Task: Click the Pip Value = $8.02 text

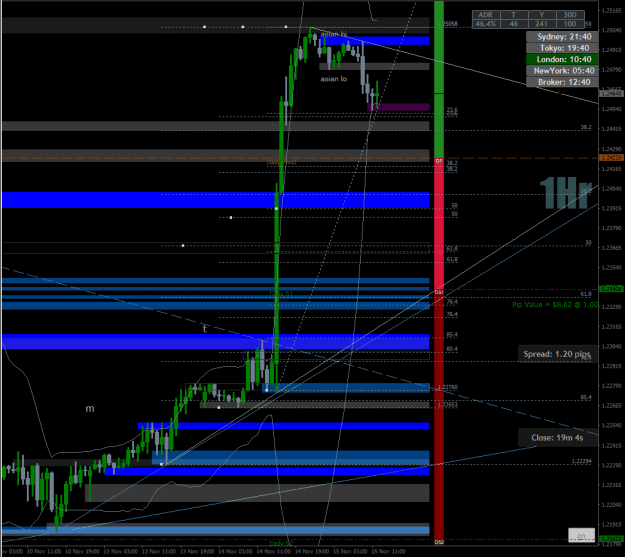Action: tap(555, 305)
